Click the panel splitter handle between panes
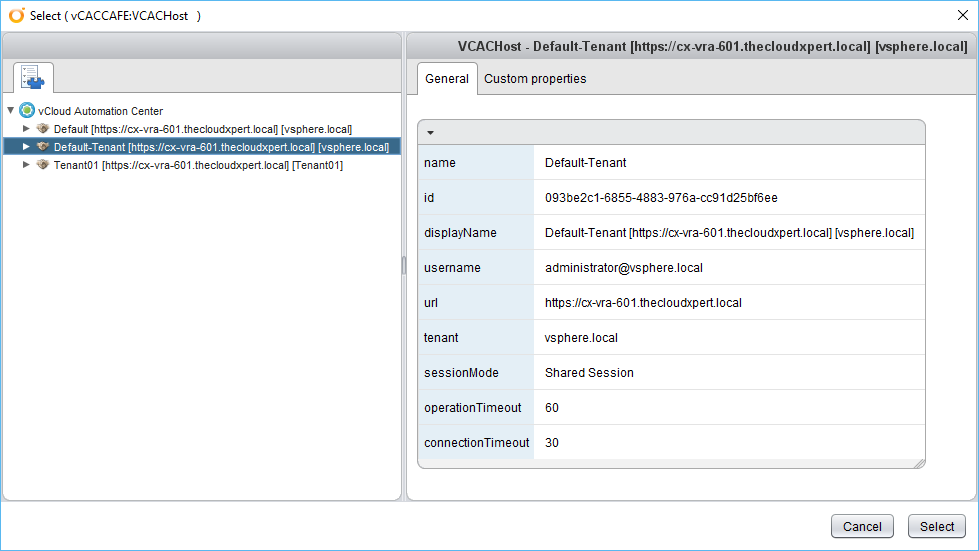The width and height of the screenshot is (979, 551). [404, 265]
